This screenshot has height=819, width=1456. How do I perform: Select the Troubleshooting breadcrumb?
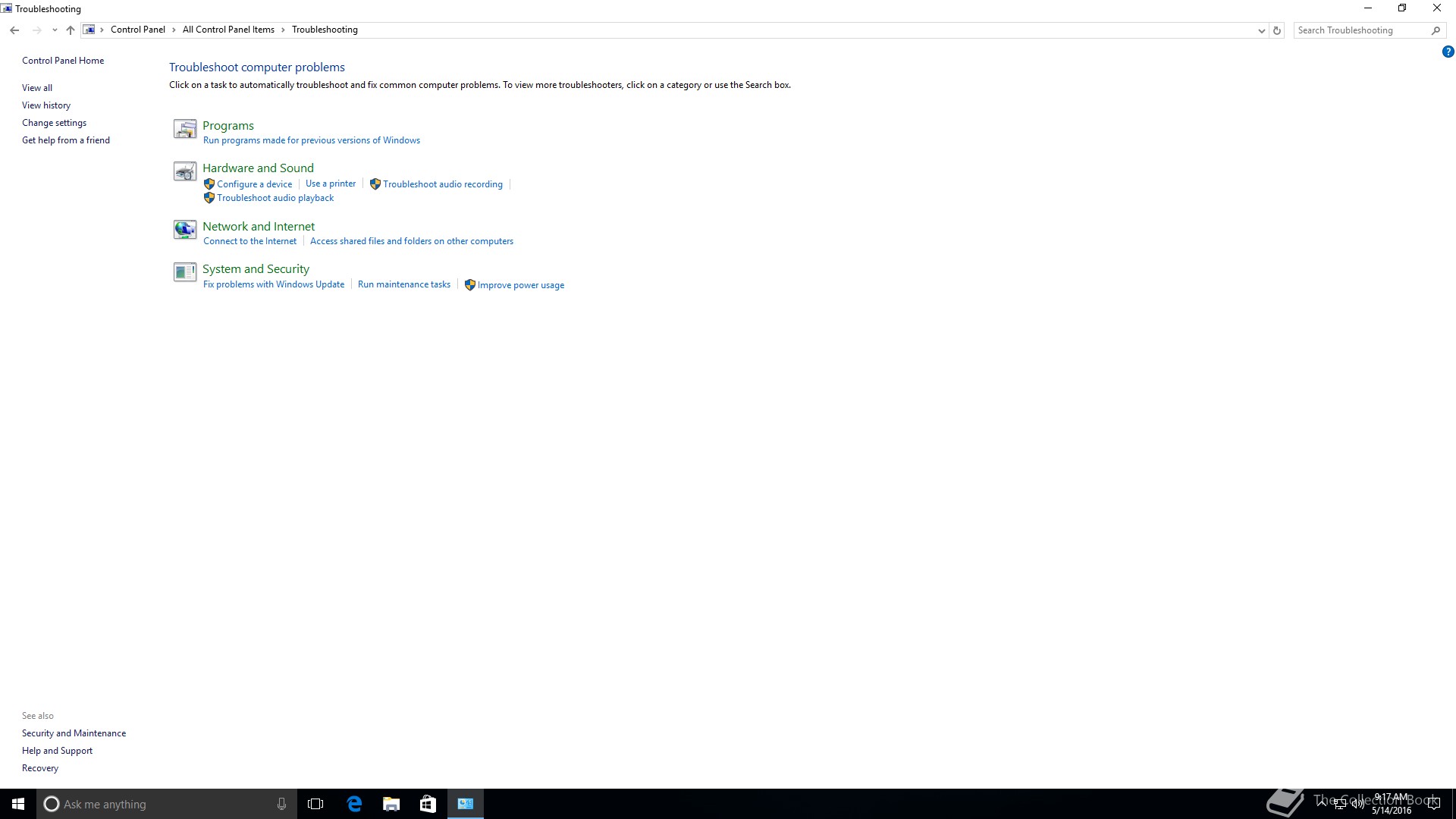point(325,30)
